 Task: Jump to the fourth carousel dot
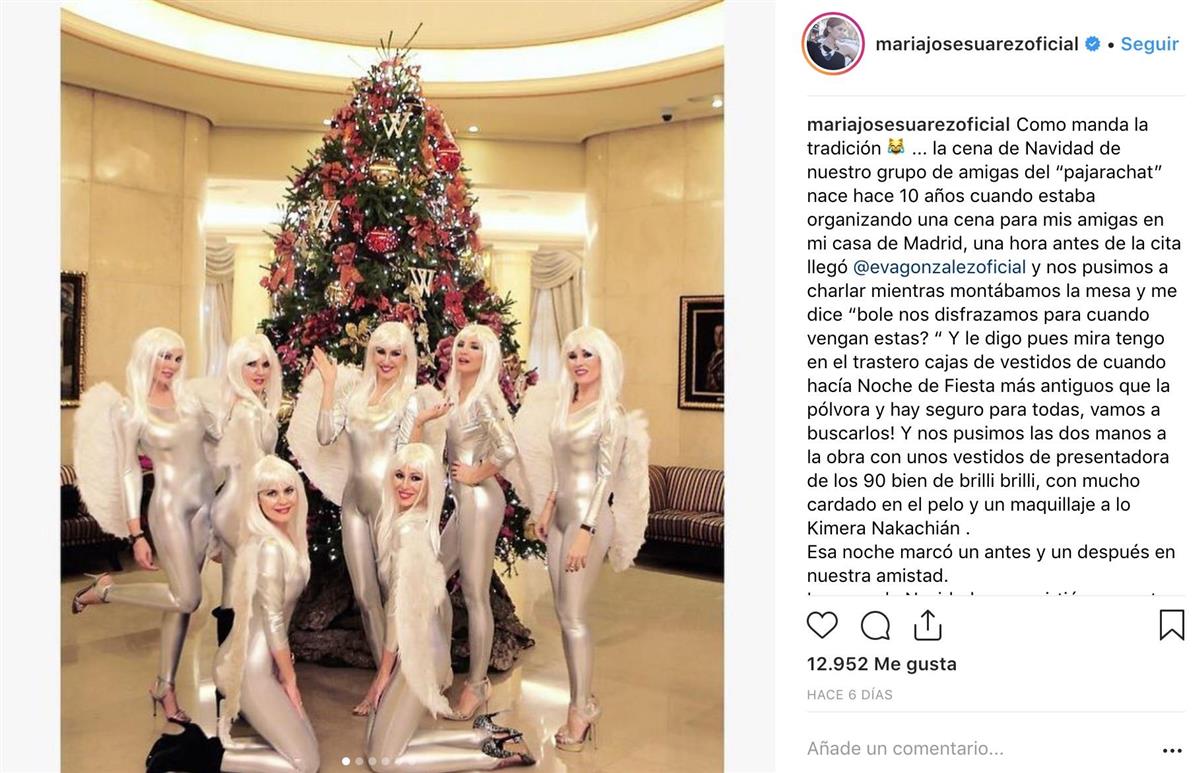(385, 761)
